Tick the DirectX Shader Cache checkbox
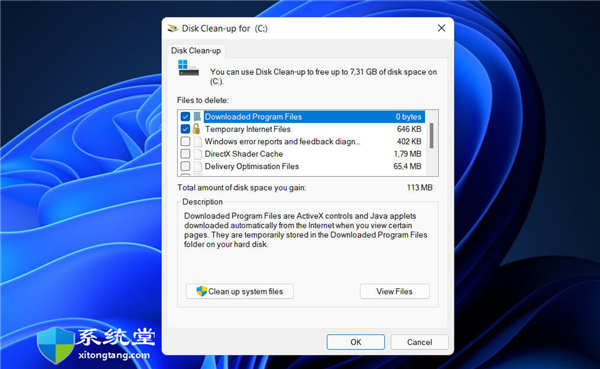The width and height of the screenshot is (600, 369). coord(185,154)
